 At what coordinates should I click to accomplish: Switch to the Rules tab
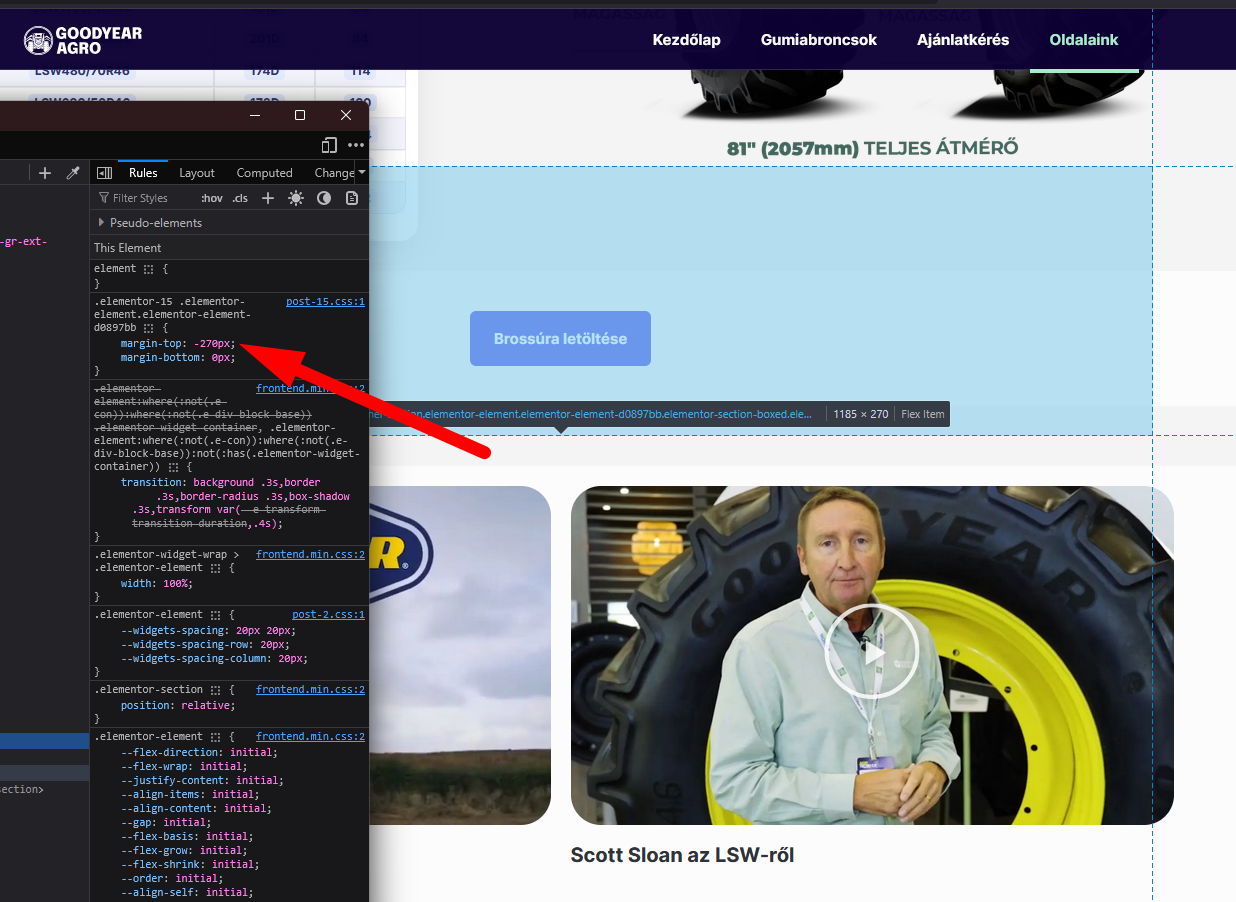143,173
